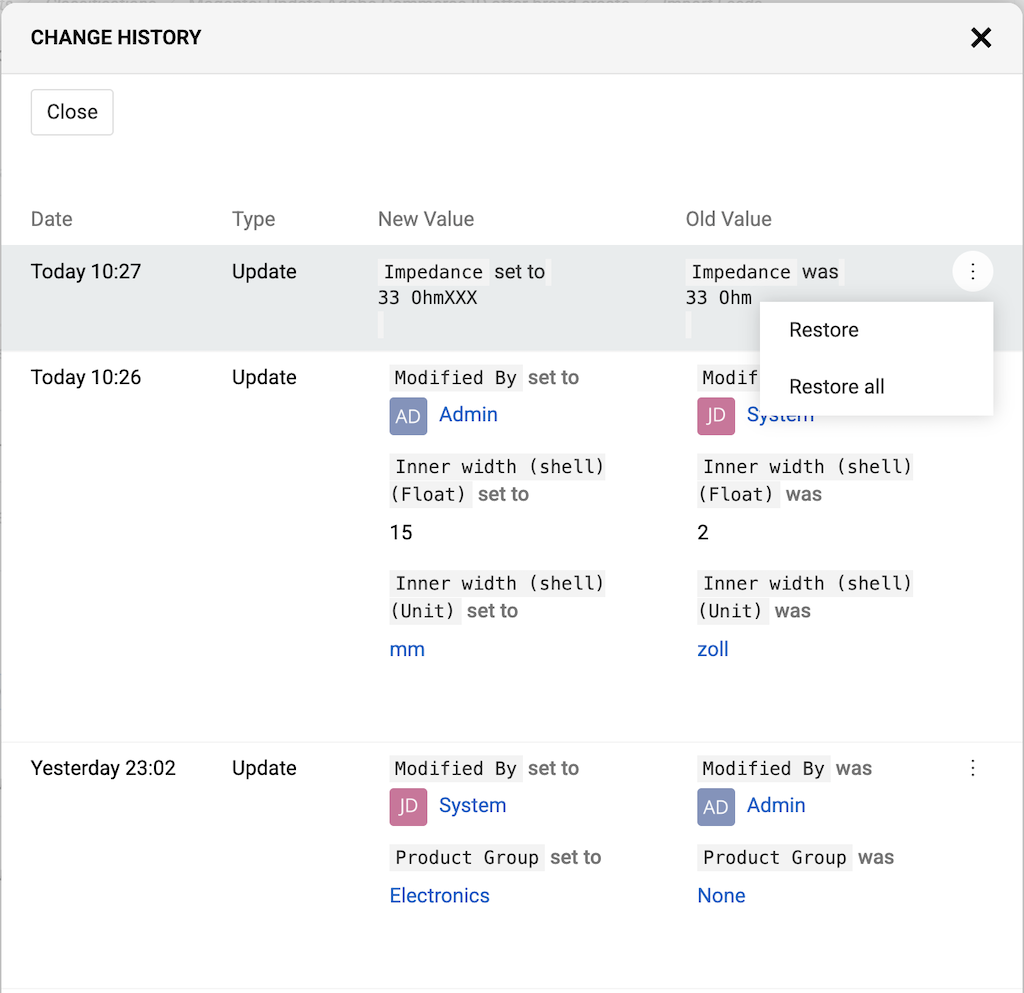
Task: Click the Old Value column header
Action: tap(728, 219)
